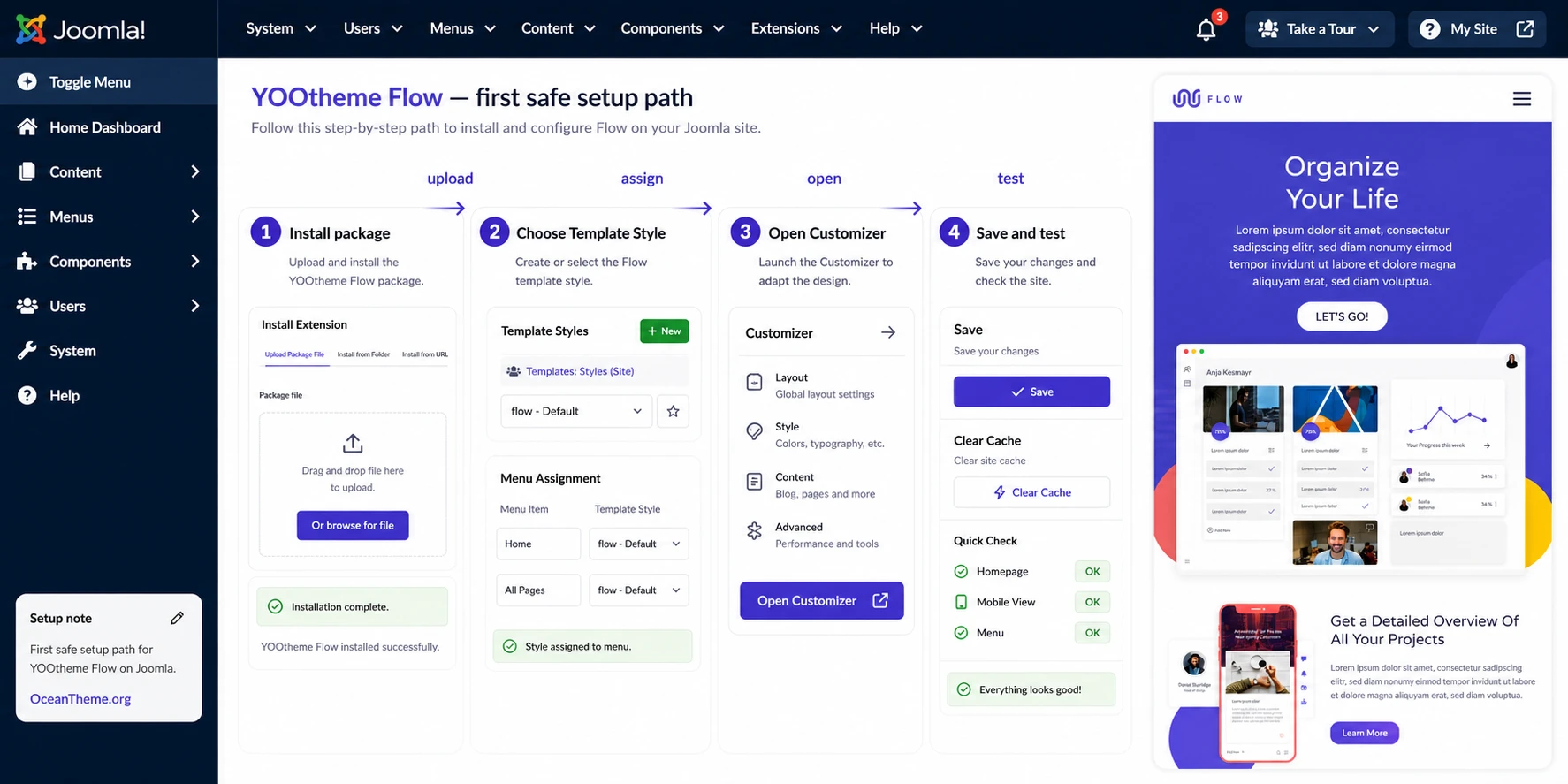This screenshot has width=1568, height=784.
Task: Click the blue Save button
Action: pyautogui.click(x=1031, y=392)
